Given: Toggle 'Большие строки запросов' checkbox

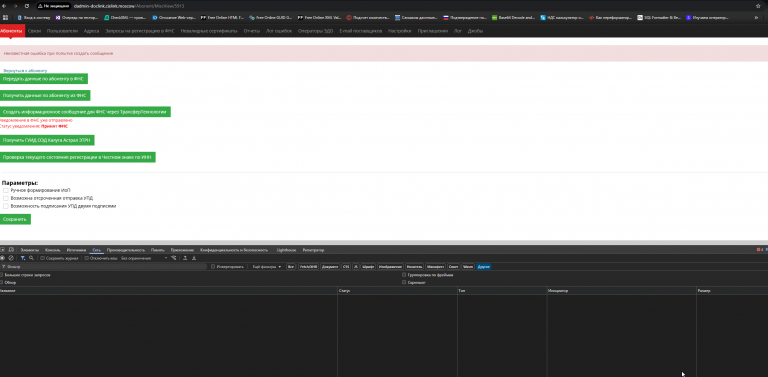Looking at the screenshot, I should click(1, 275).
